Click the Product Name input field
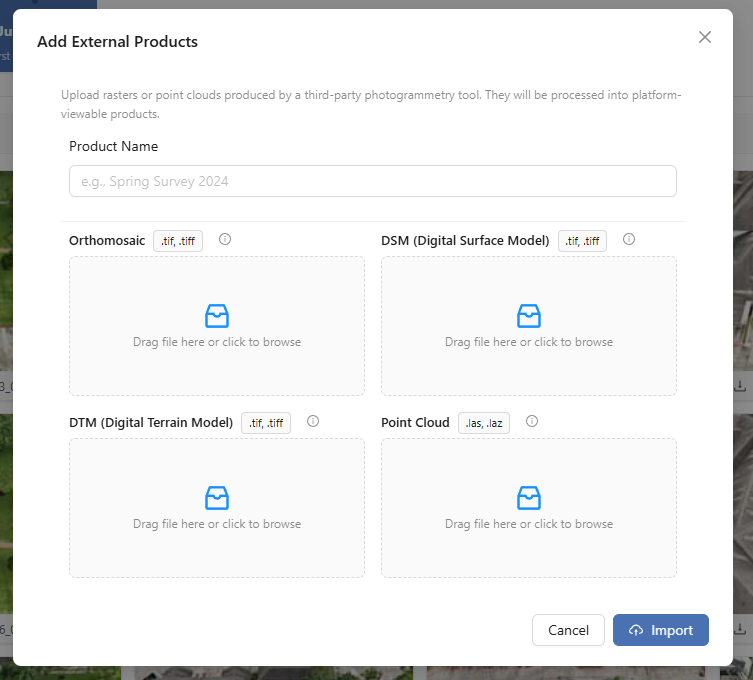Viewport: 753px width, 680px height. [x=373, y=181]
